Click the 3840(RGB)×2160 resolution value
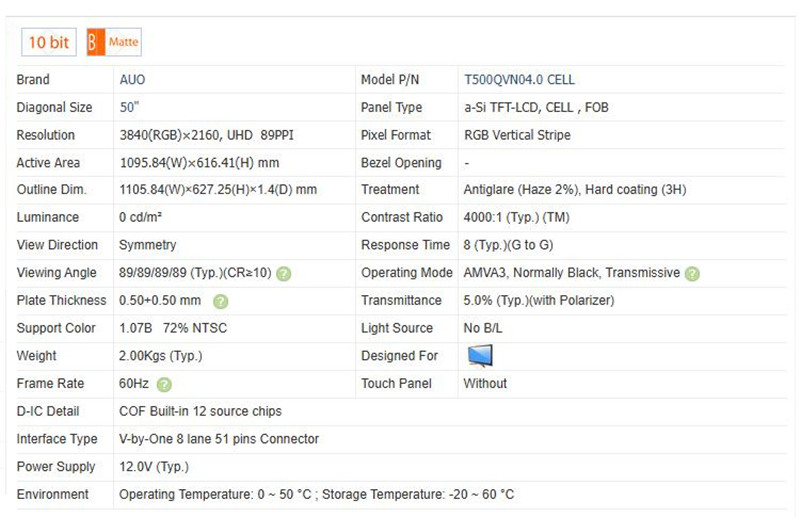Viewport: 800px width, 517px height. 205,135
